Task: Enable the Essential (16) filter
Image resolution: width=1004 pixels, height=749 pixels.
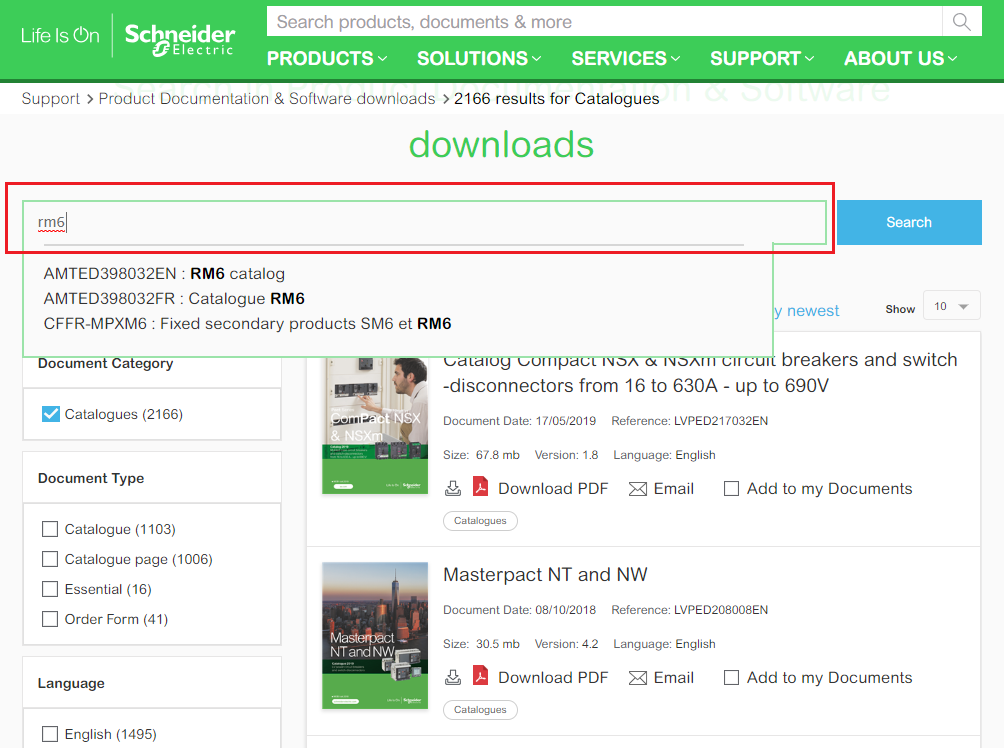Action: pos(50,589)
